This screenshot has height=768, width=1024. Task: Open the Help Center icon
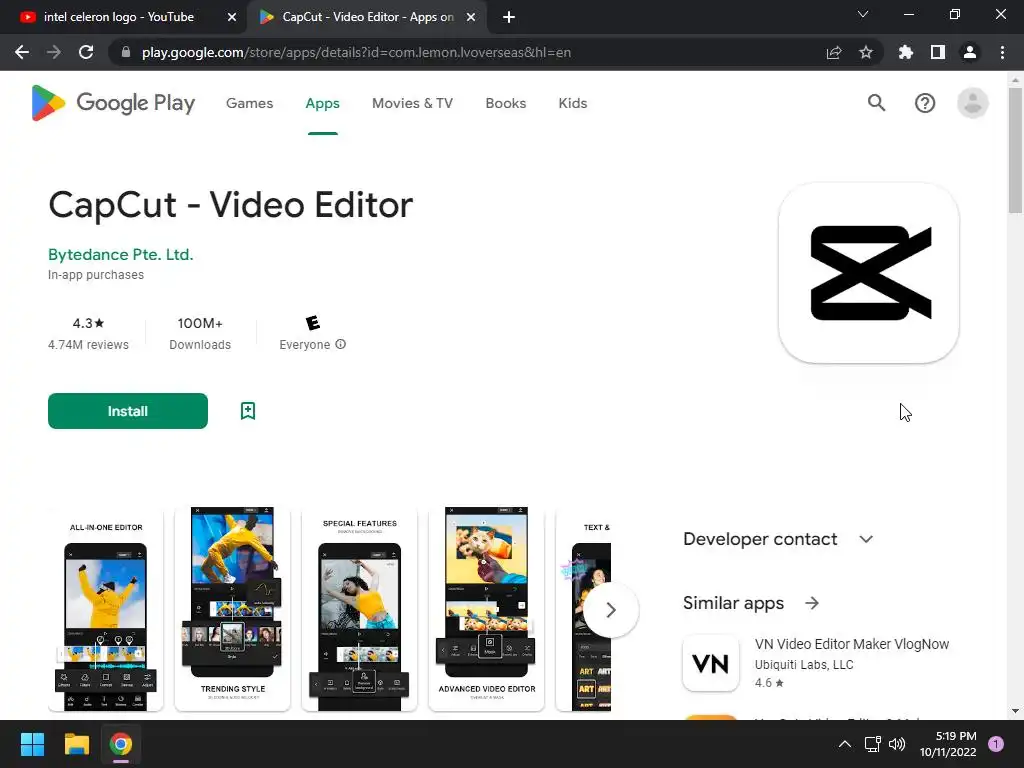[925, 103]
